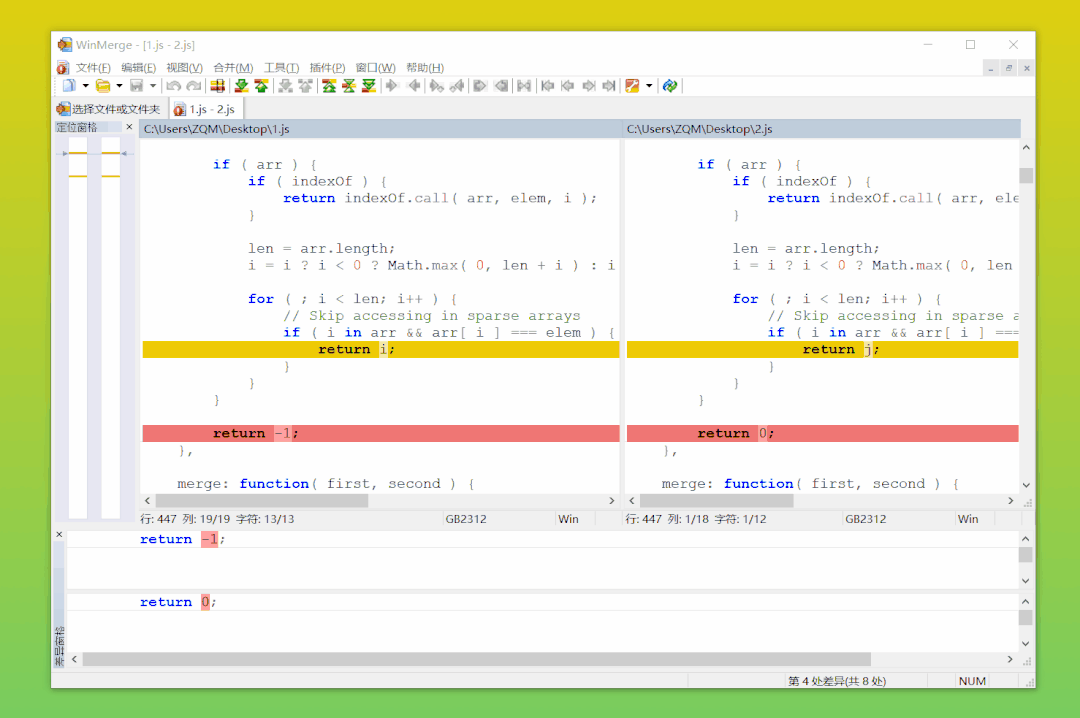Screen dimensions: 1080x718
Task: Click the highlighted 'return -1;' line in 1.js
Action: (381, 433)
